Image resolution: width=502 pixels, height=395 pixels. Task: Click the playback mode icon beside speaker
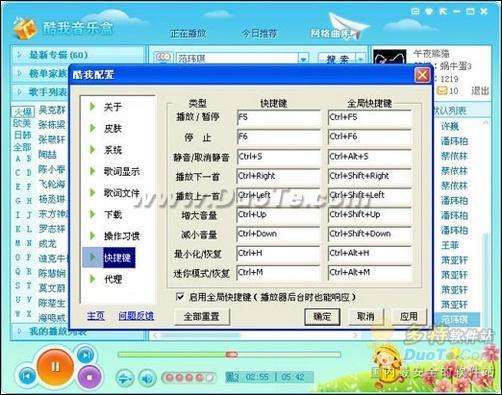(124, 378)
